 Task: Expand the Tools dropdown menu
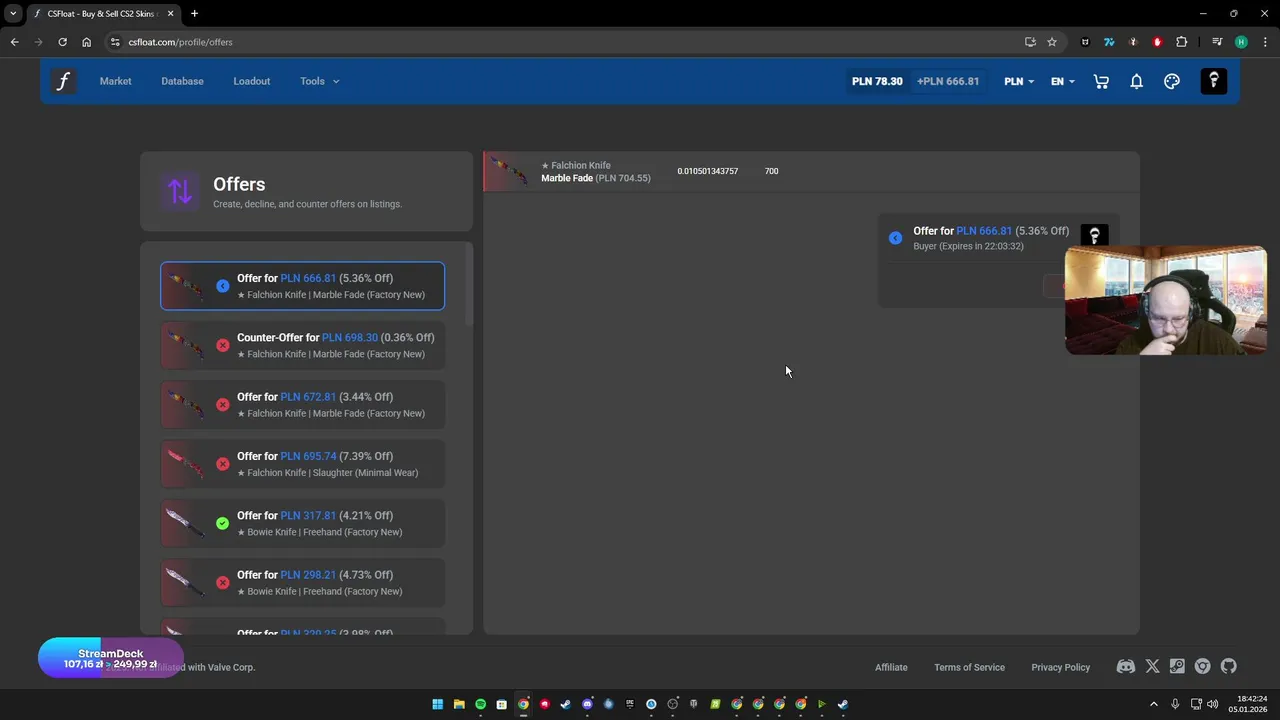pyautogui.click(x=319, y=81)
